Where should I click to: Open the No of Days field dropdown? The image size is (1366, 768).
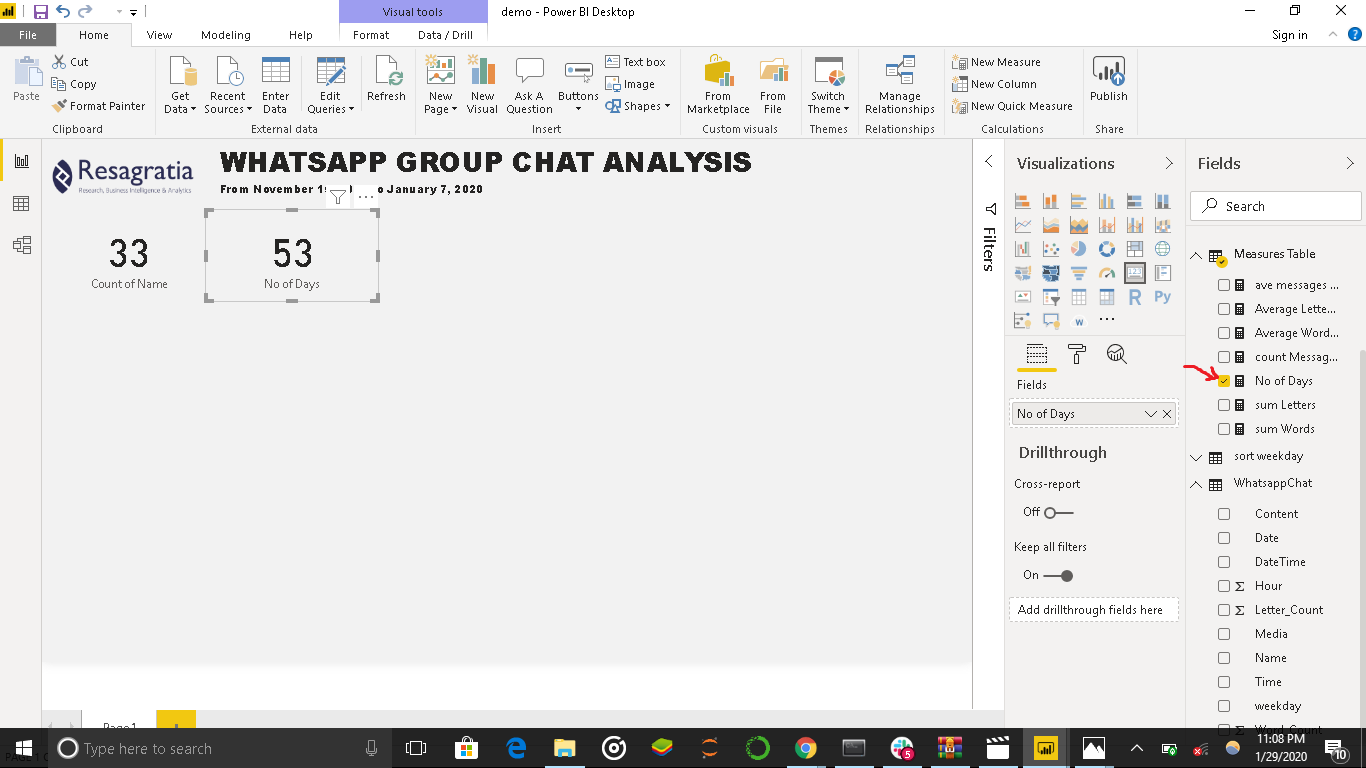point(1150,414)
